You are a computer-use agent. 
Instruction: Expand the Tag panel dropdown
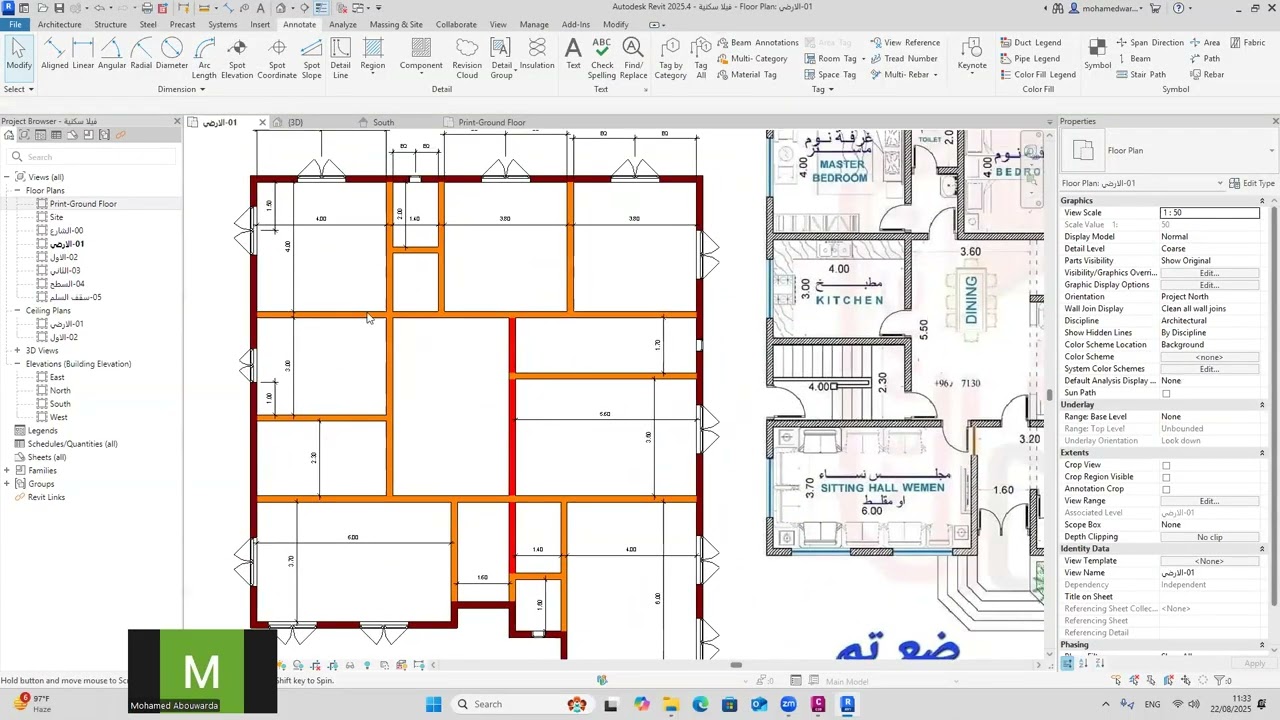coord(823,90)
